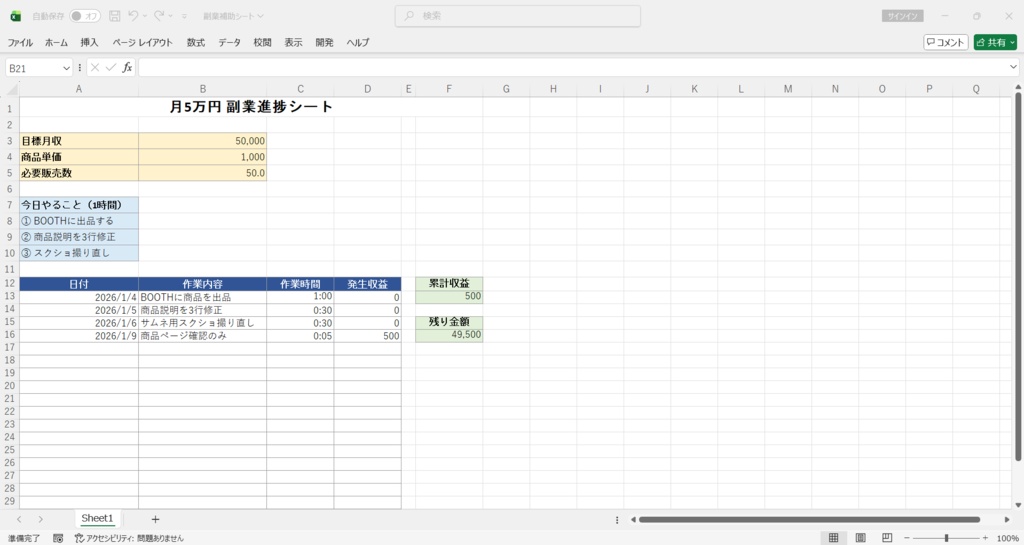1024x545 pixels.
Task: Click the previous sheet navigation arrow
Action: 19,519
